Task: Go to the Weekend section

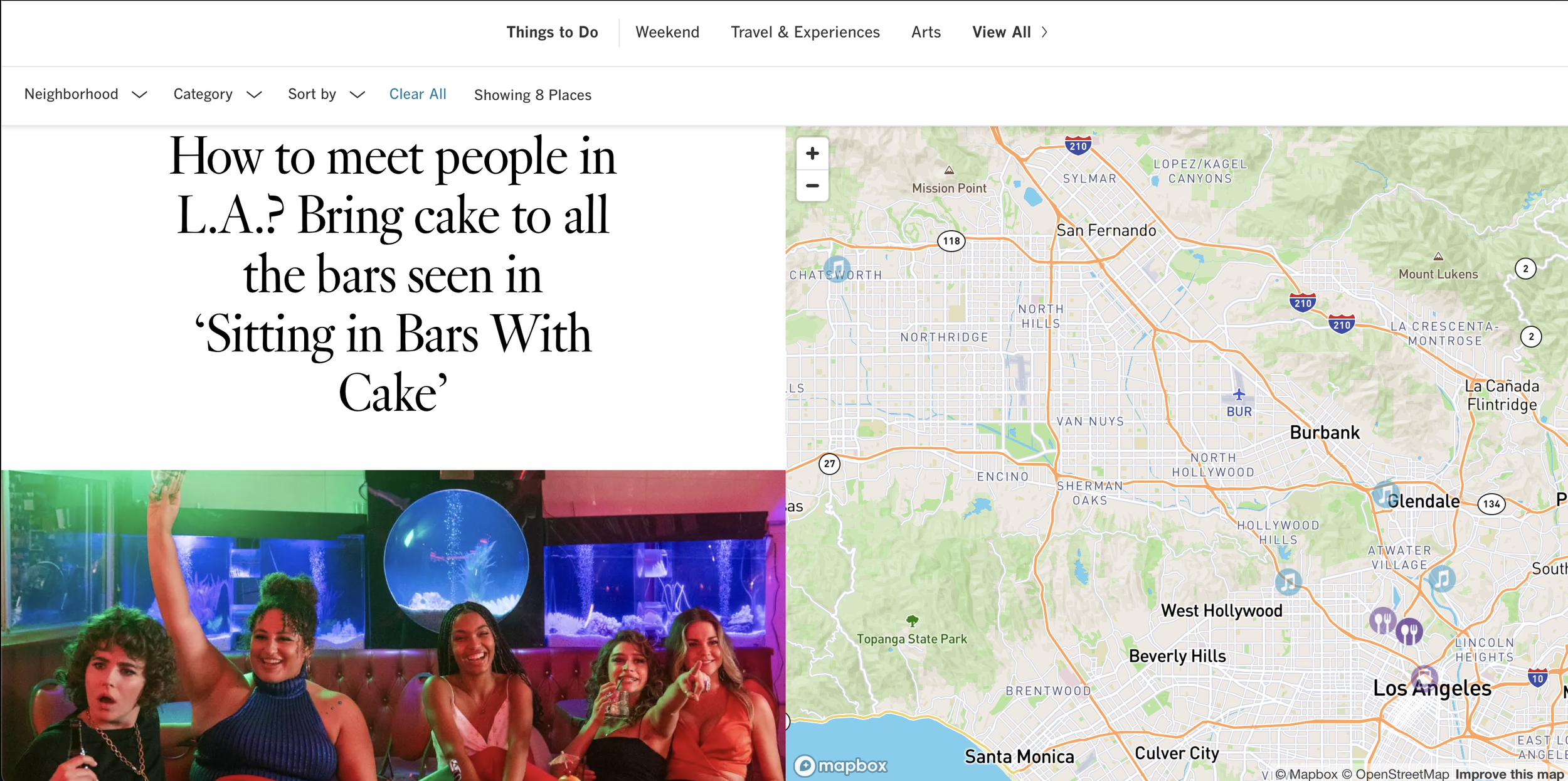Action: (x=667, y=32)
